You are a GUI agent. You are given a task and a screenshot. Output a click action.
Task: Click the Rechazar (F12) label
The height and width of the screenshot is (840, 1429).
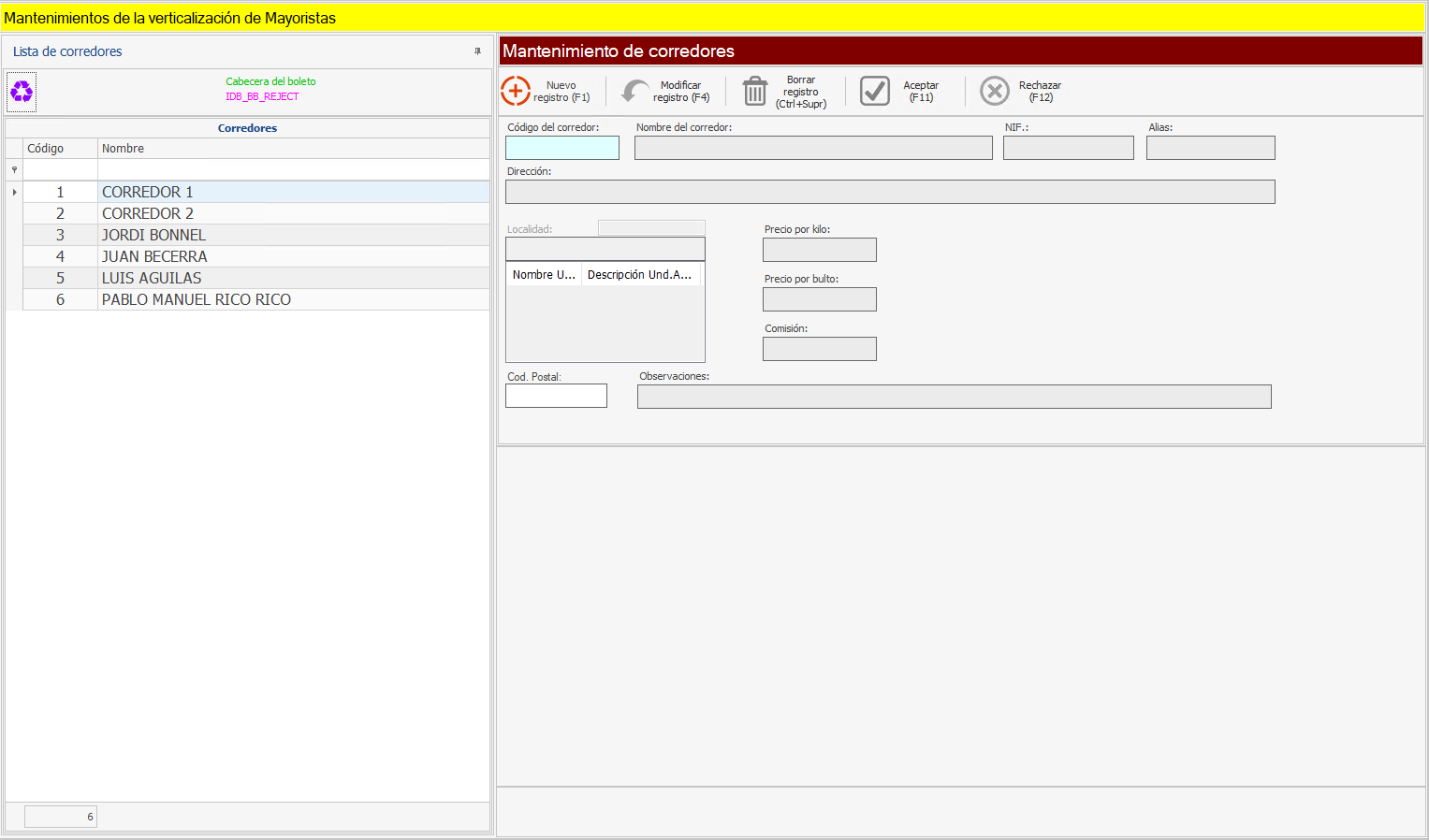(1040, 92)
